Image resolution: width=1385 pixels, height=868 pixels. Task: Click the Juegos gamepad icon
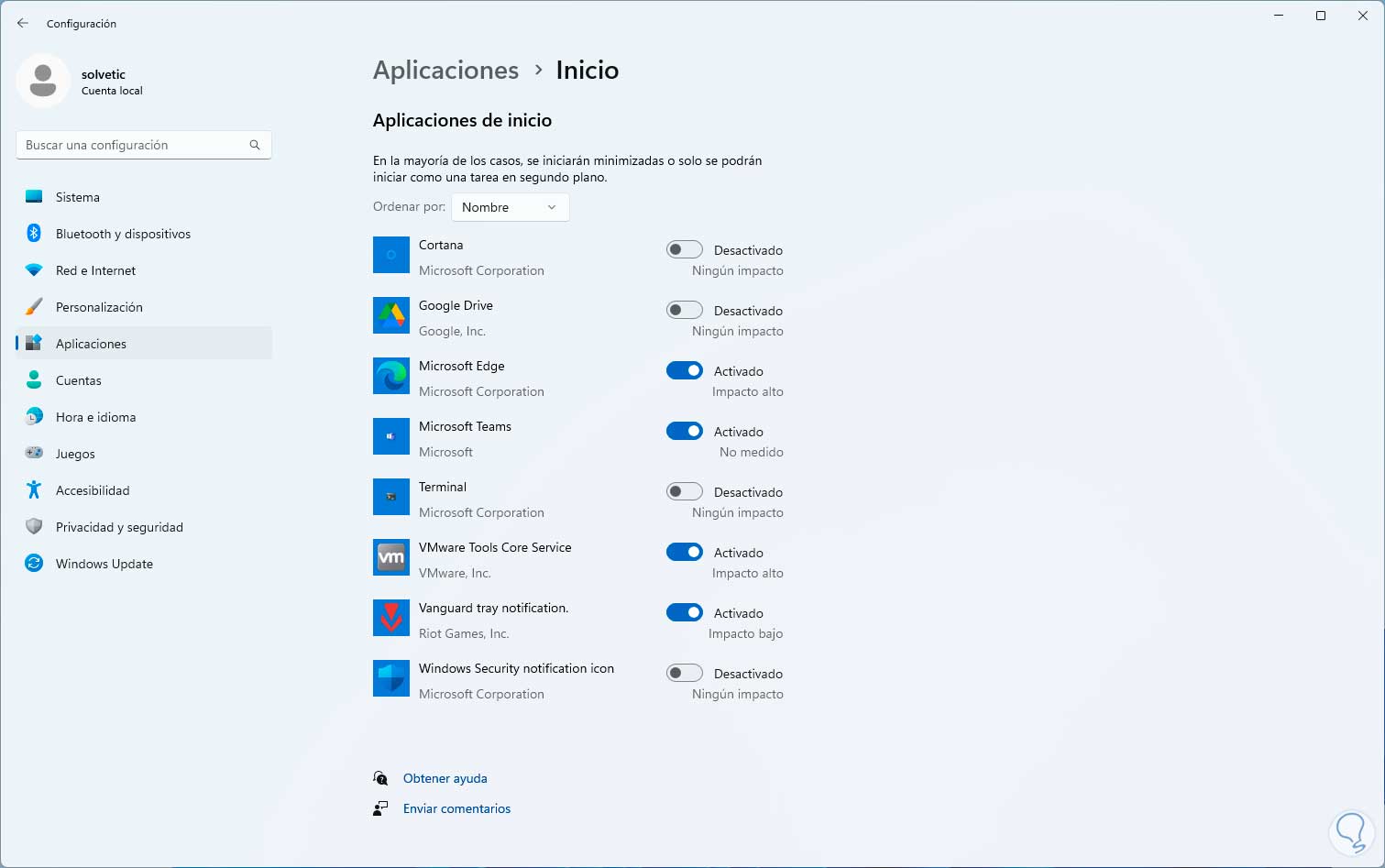point(34,453)
